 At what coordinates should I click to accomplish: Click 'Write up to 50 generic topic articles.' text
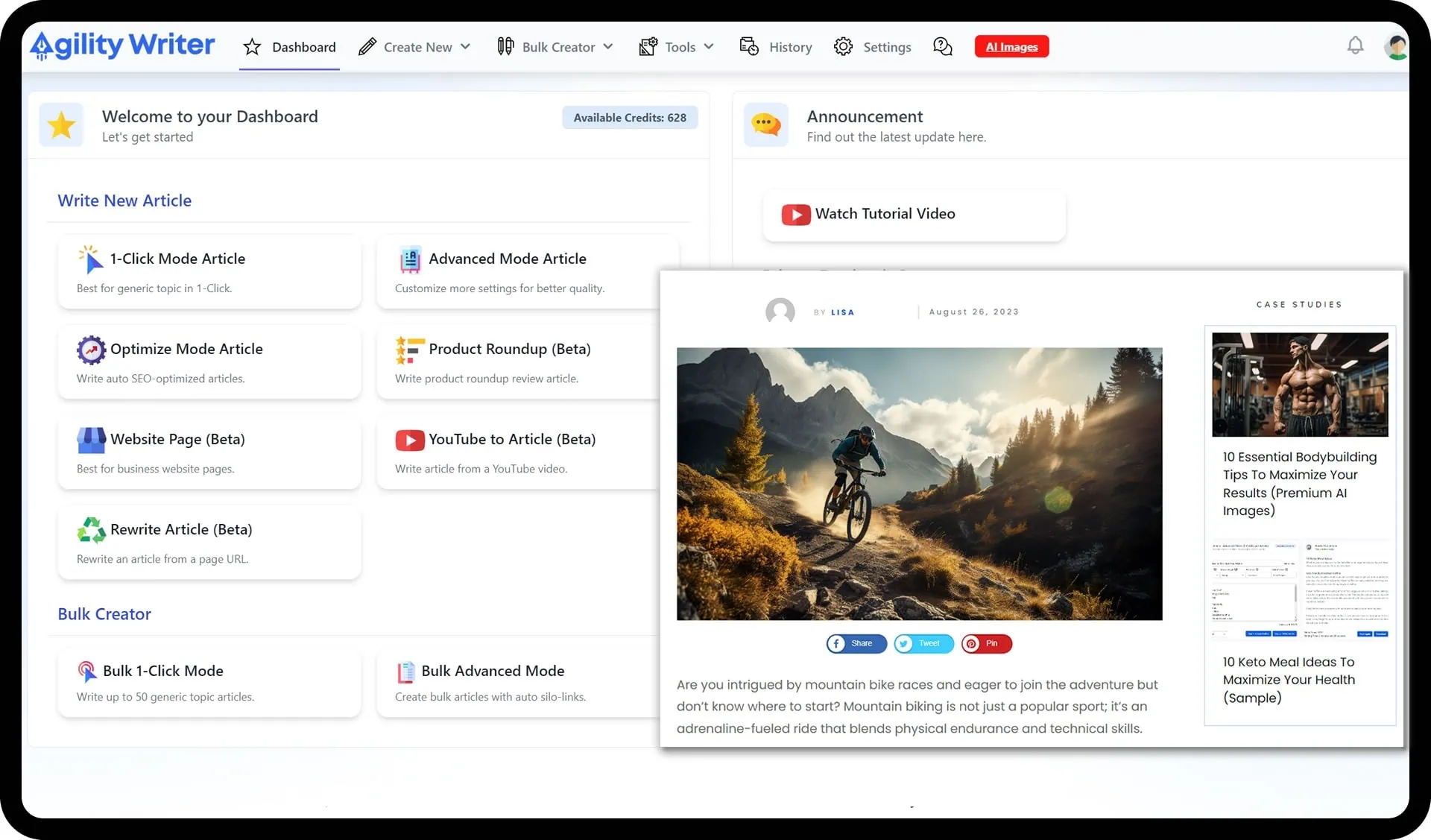point(165,697)
